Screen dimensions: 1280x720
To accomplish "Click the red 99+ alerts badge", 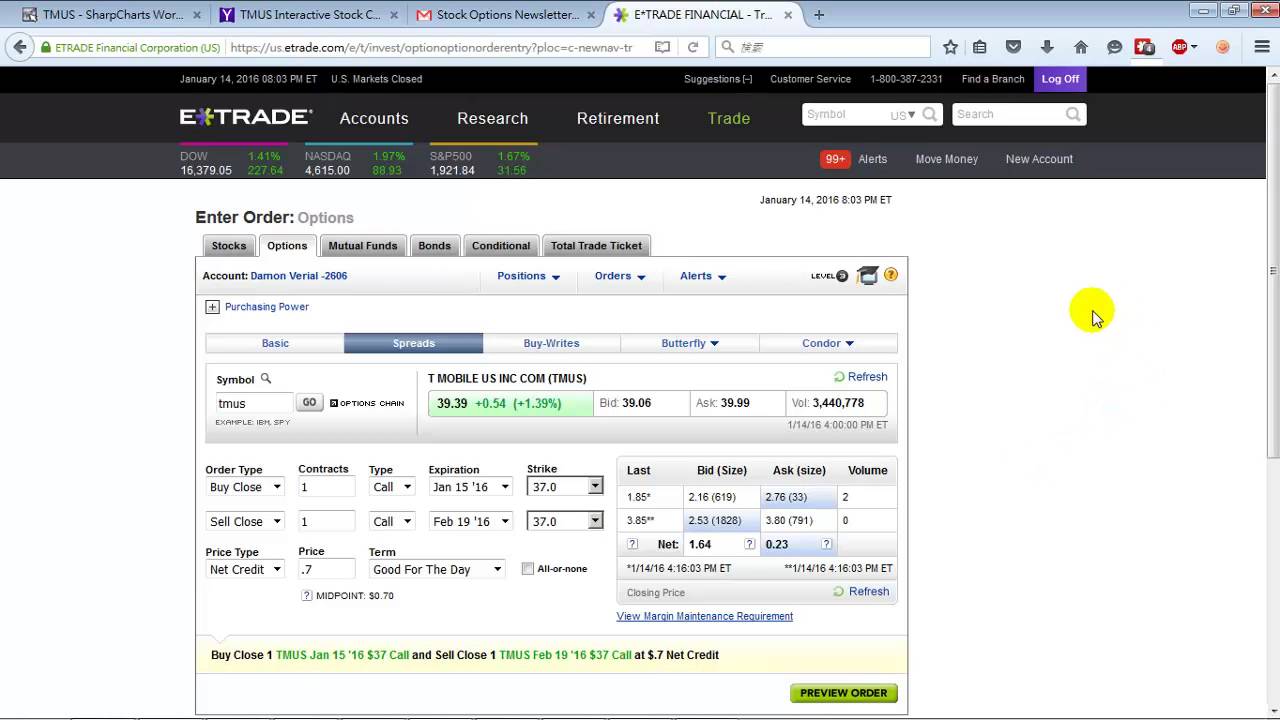I will (835, 159).
